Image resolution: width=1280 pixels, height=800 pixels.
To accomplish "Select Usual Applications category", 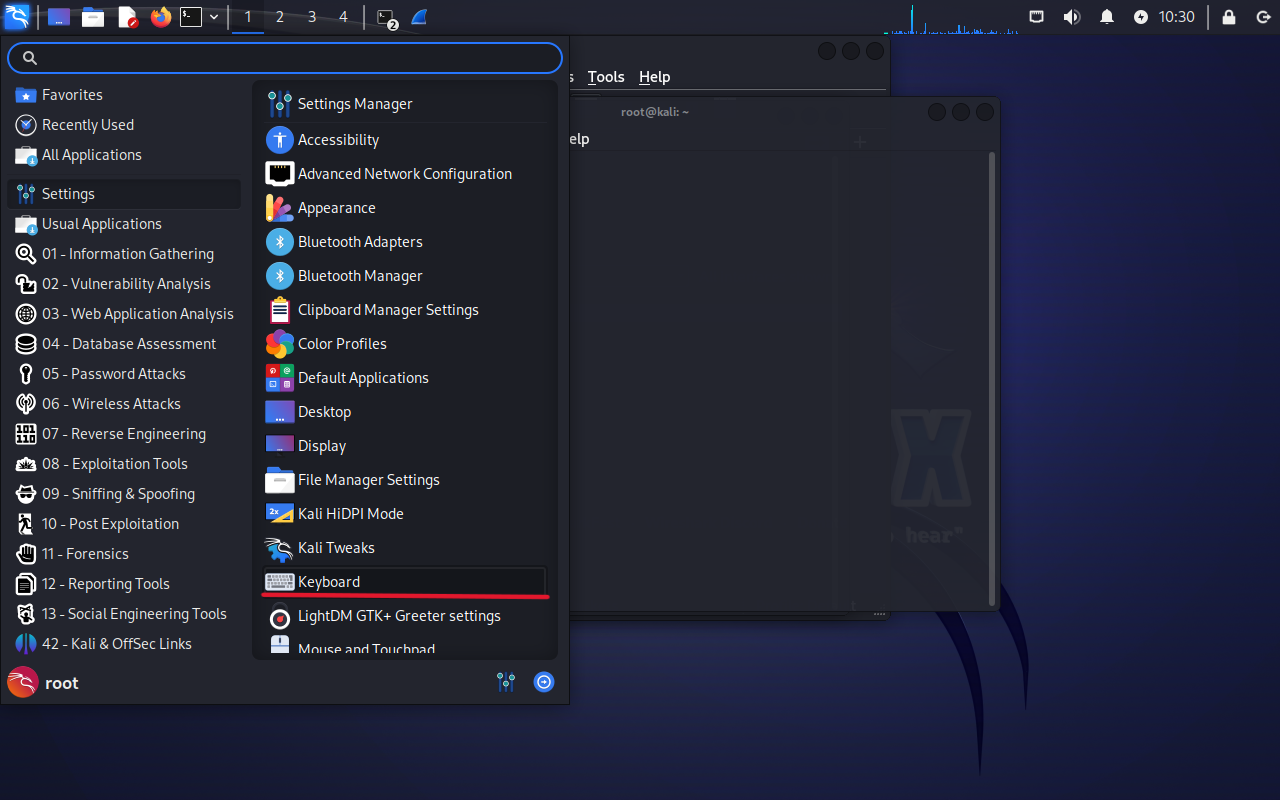I will (x=124, y=224).
